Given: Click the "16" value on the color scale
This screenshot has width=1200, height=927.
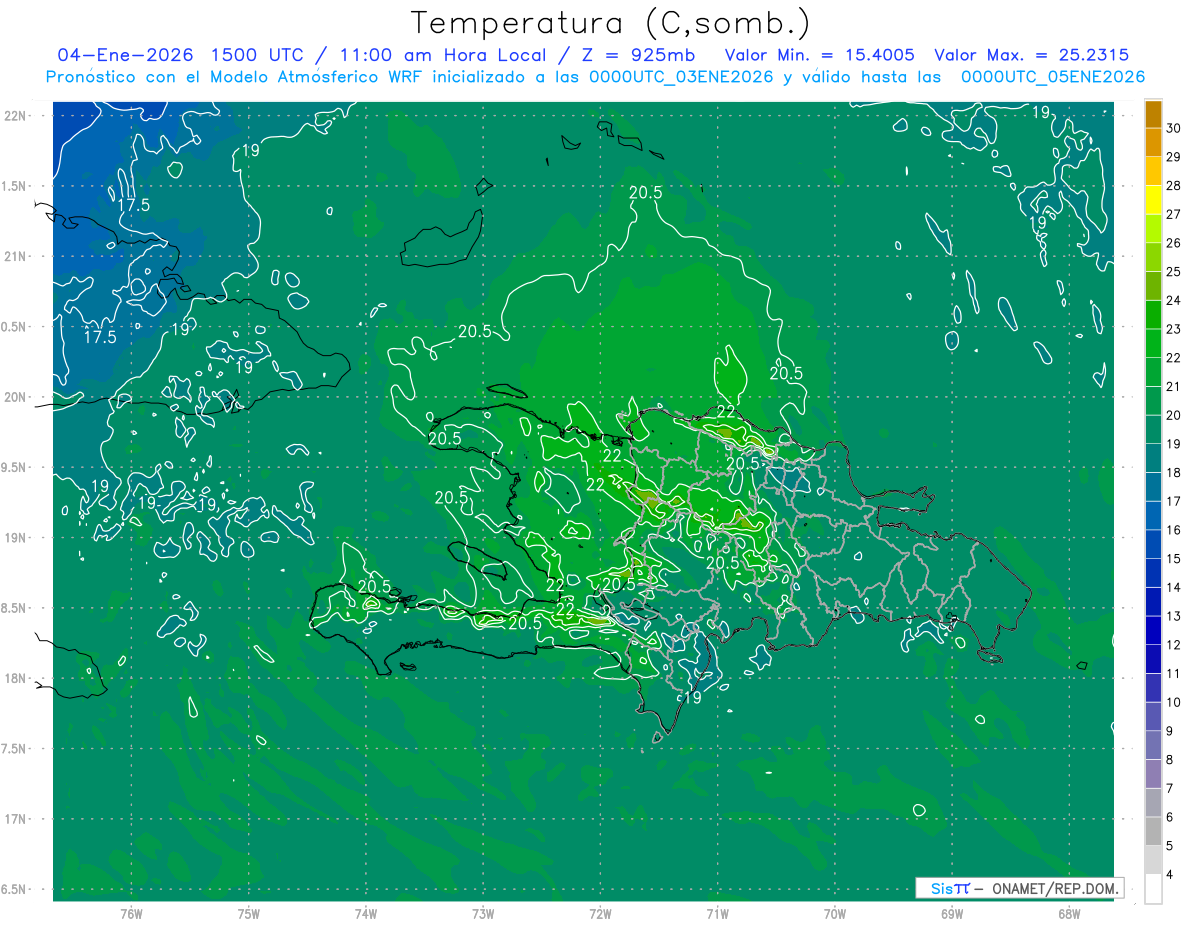Looking at the screenshot, I should (1174, 530).
